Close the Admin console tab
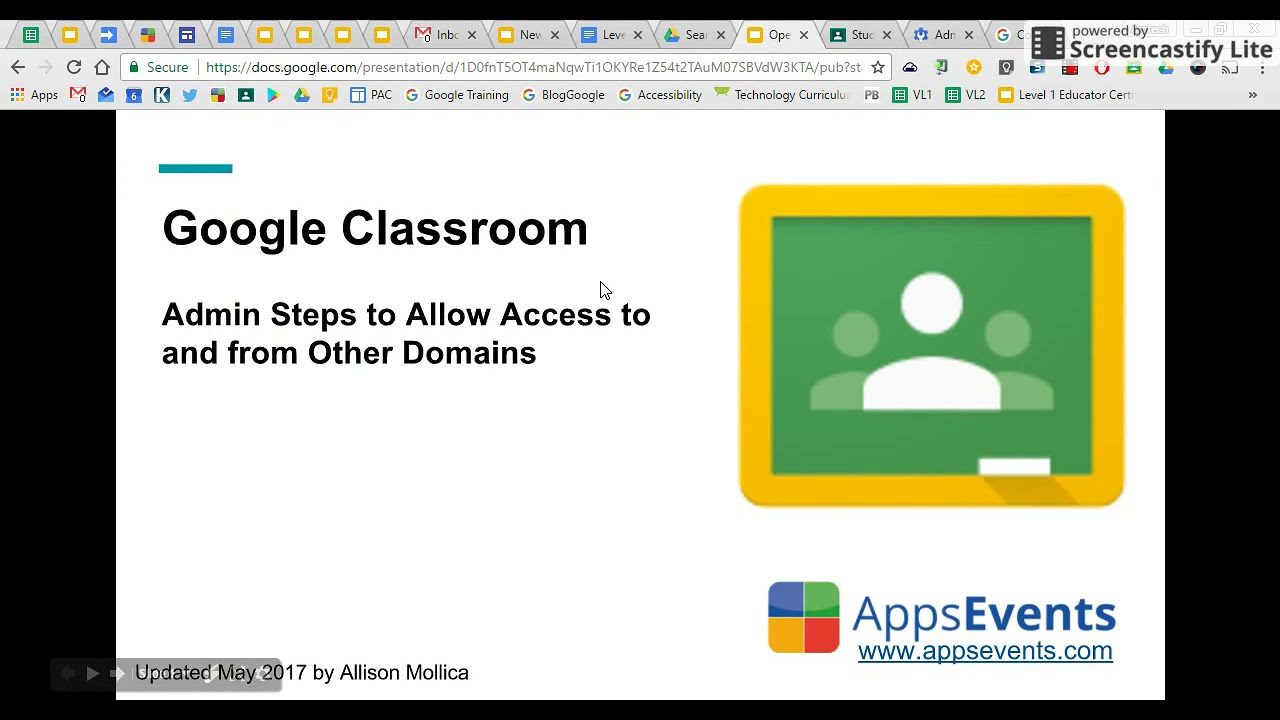 (x=968, y=35)
